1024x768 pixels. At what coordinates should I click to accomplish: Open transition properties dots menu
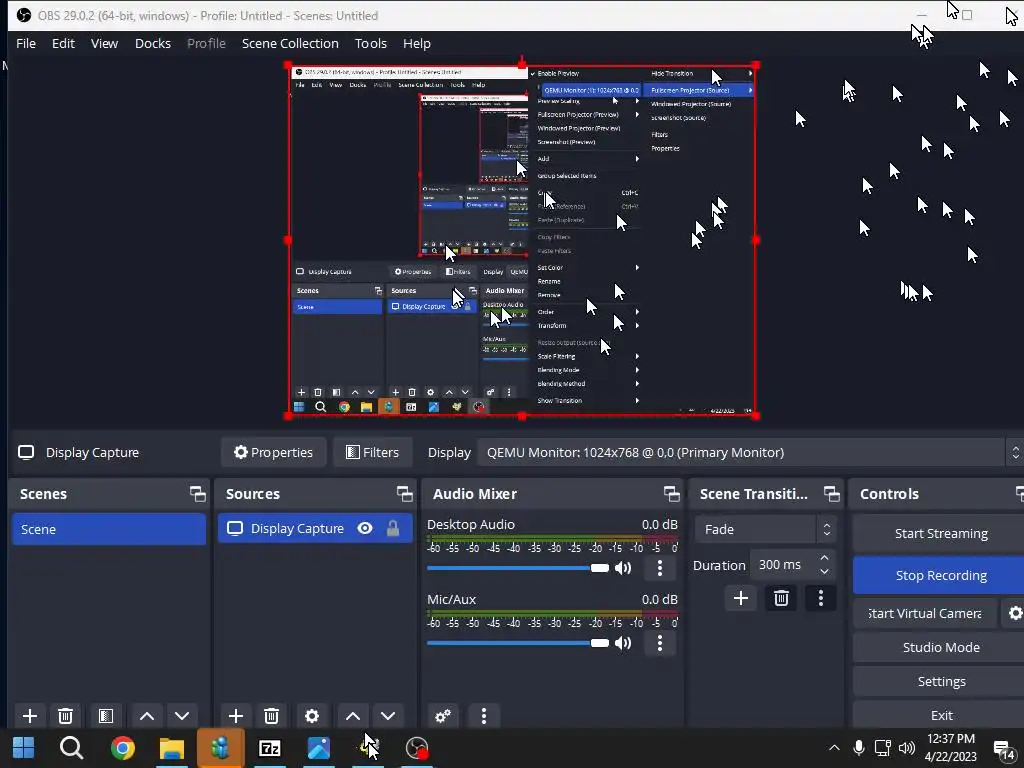(821, 598)
